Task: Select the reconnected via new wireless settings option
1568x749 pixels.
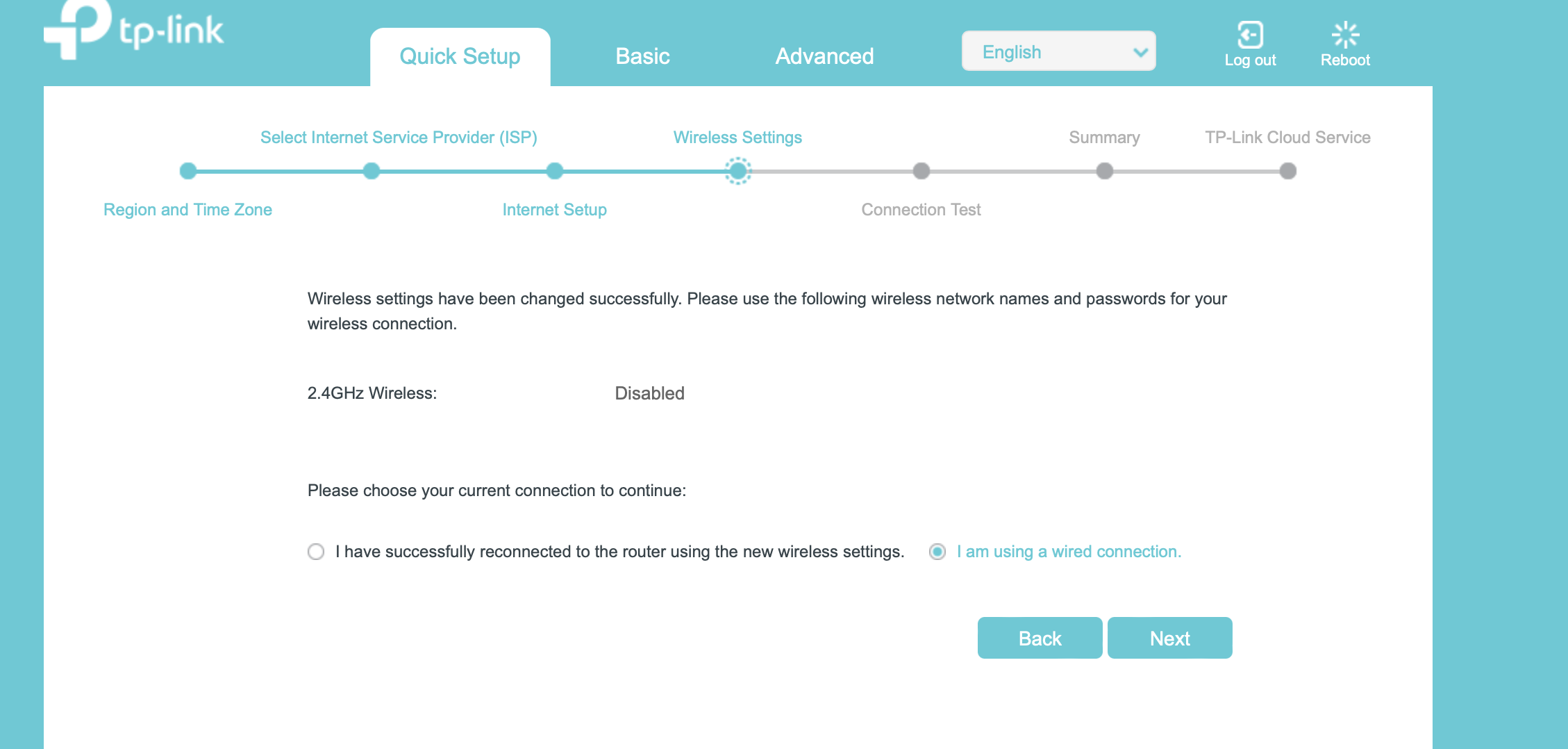Action: (x=316, y=552)
